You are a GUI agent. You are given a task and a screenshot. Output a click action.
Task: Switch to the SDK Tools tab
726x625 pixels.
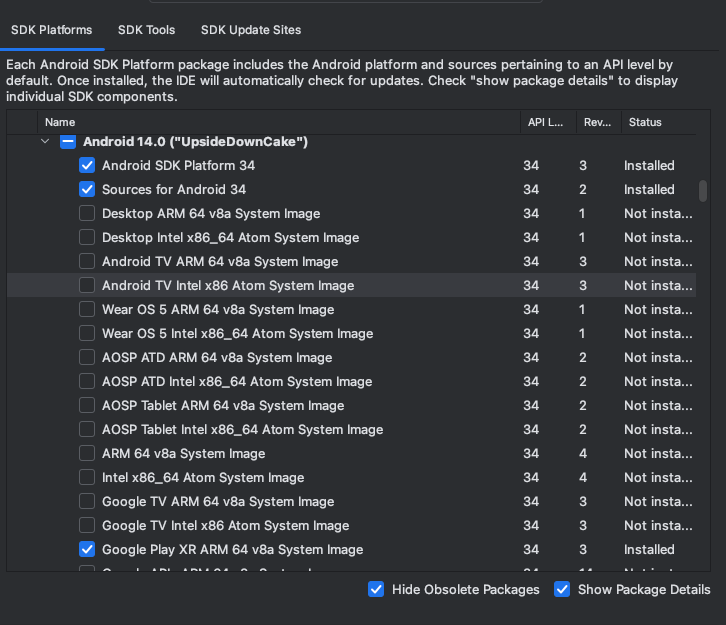(x=146, y=30)
